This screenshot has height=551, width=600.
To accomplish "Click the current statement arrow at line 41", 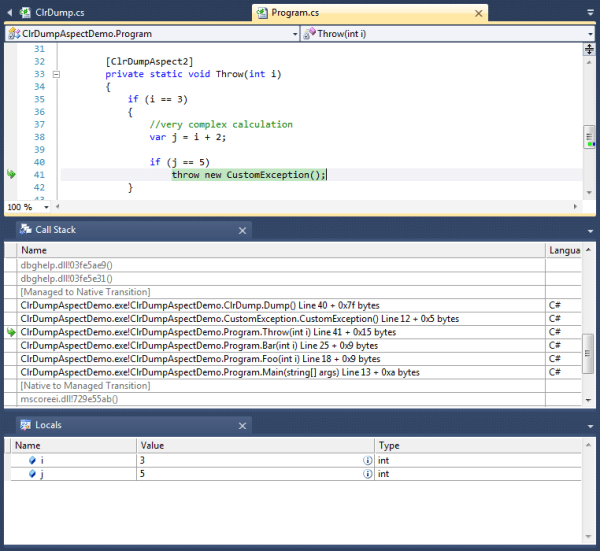I will [x=12, y=174].
